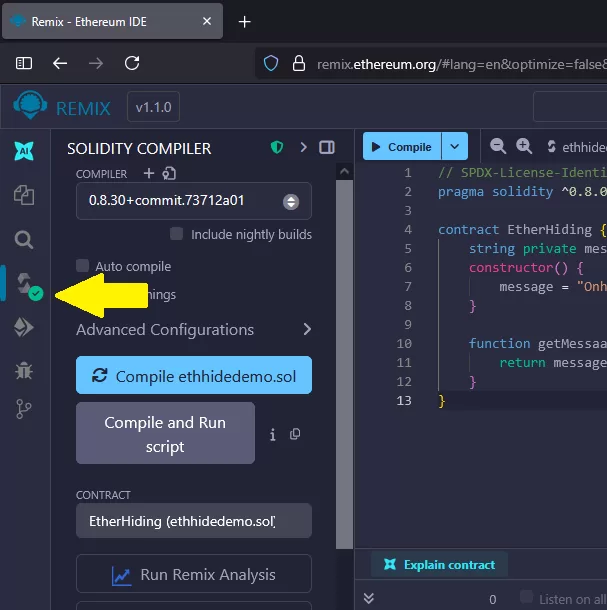Open the Debugger bug icon
The width and height of the screenshot is (607, 610).
click(24, 370)
